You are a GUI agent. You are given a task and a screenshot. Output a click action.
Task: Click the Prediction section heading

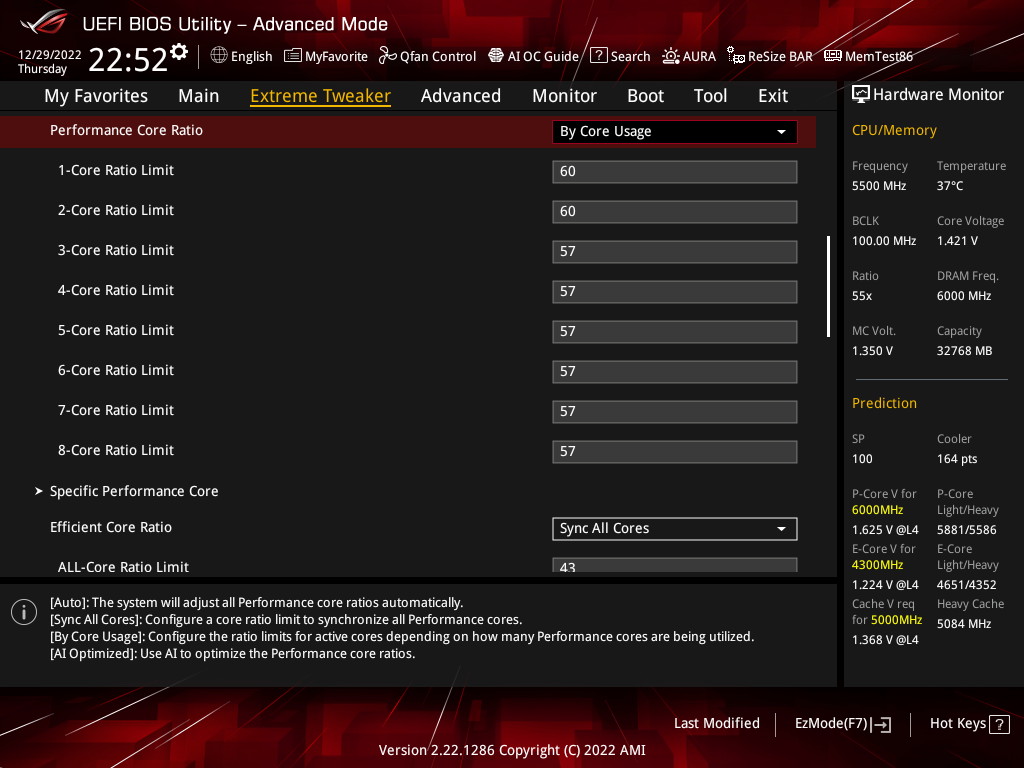pyautogui.click(x=884, y=403)
